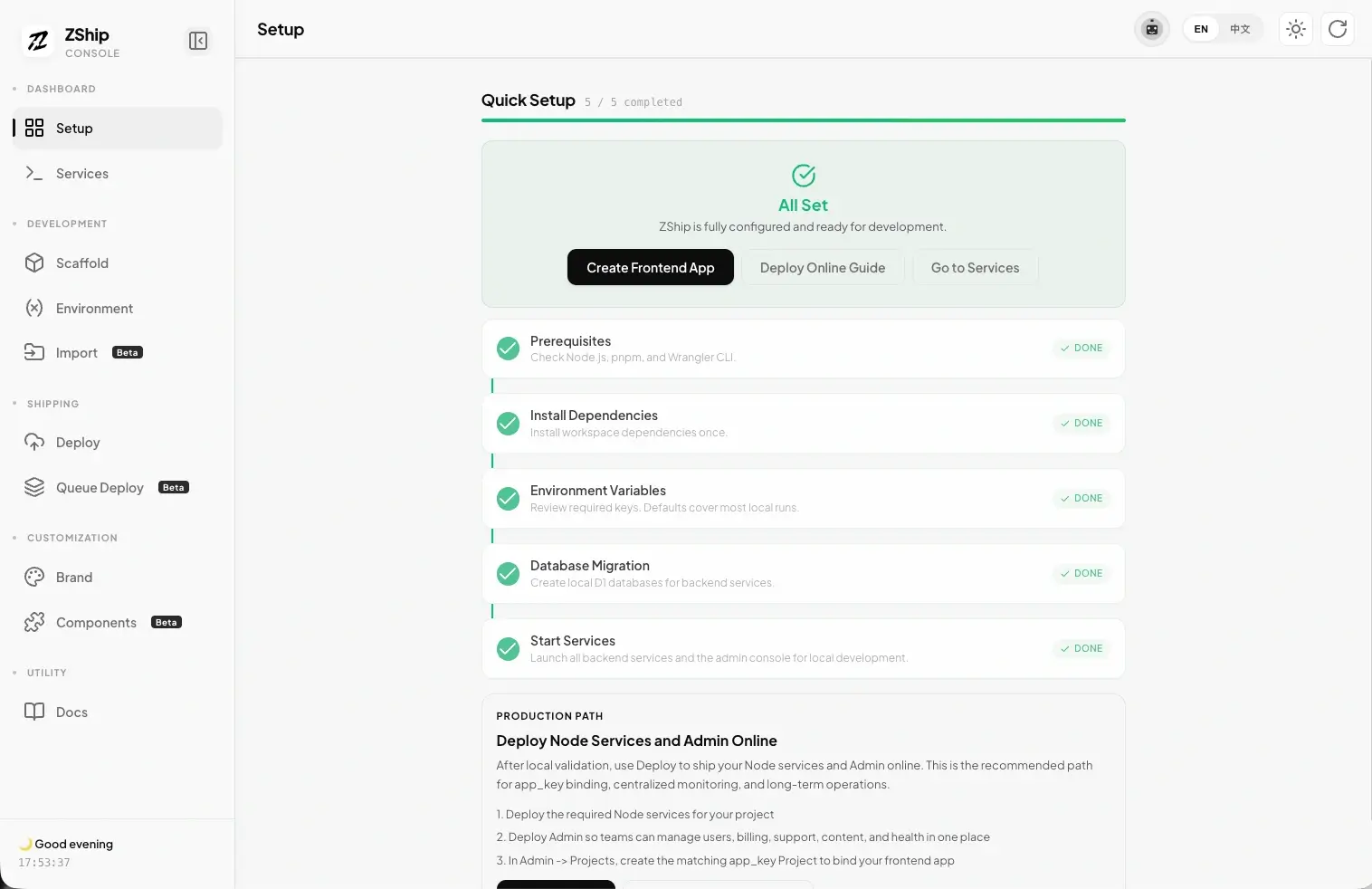This screenshot has width=1372, height=889.
Task: Click Environment Variables green check icon
Action: point(509,498)
